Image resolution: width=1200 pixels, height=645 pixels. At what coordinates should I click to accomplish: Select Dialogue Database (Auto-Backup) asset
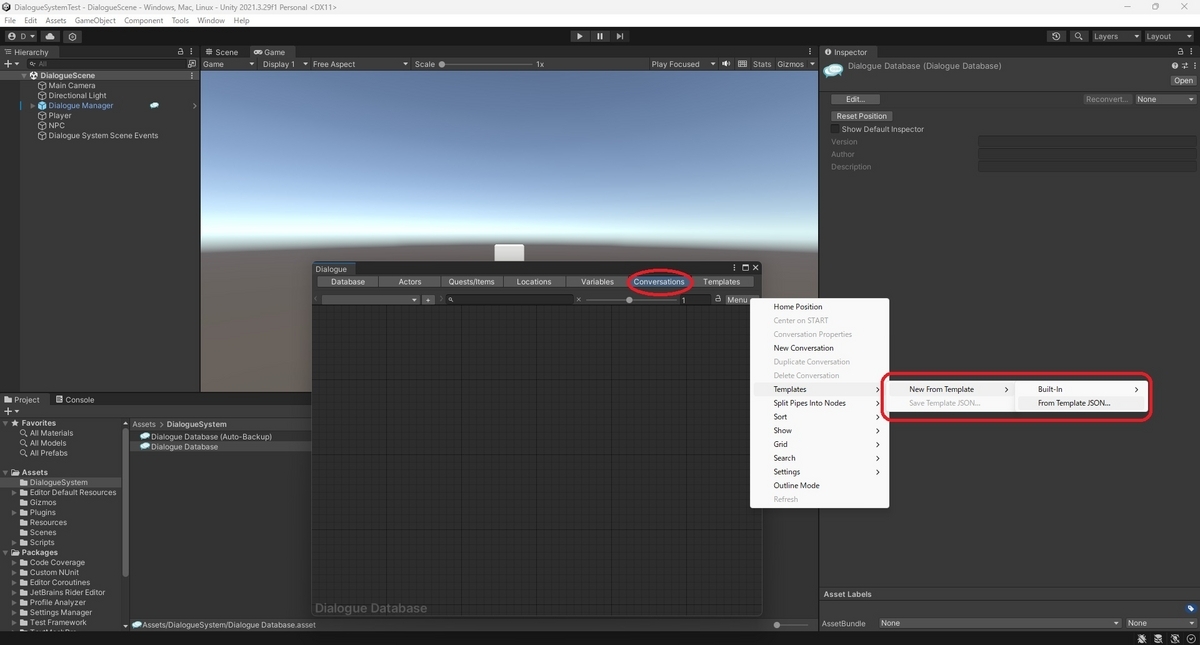coord(206,437)
